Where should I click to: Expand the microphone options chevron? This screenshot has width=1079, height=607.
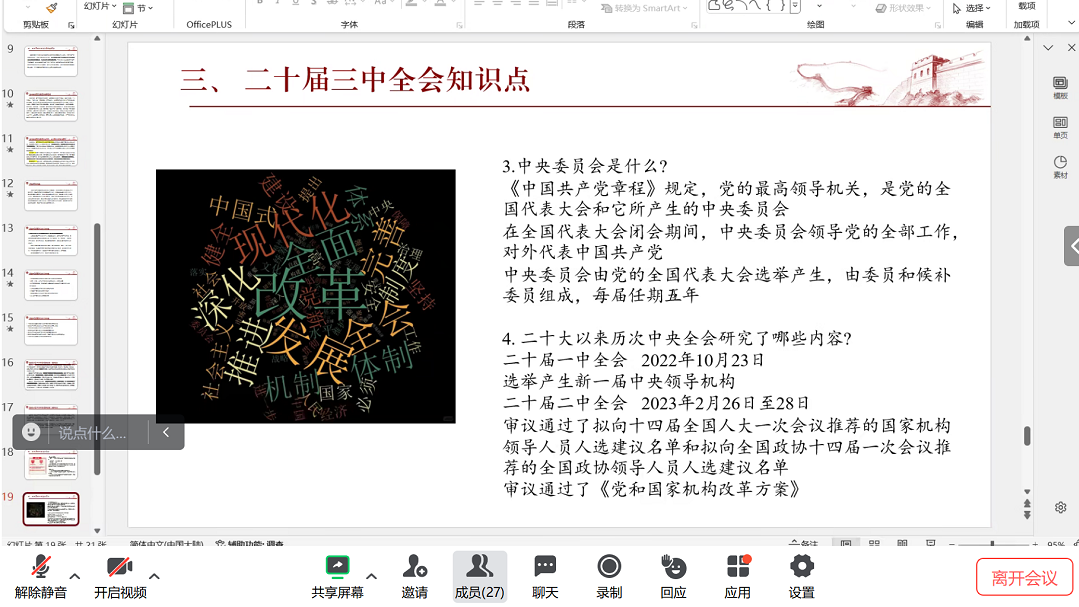[x=73, y=575]
